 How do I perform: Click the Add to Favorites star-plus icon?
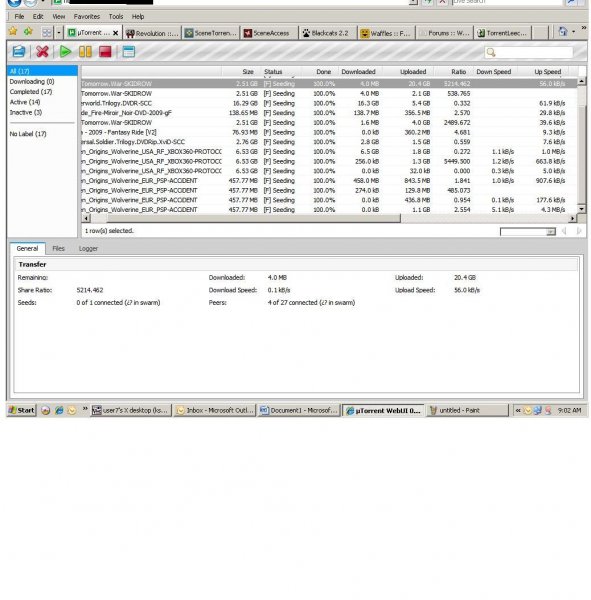(28, 32)
